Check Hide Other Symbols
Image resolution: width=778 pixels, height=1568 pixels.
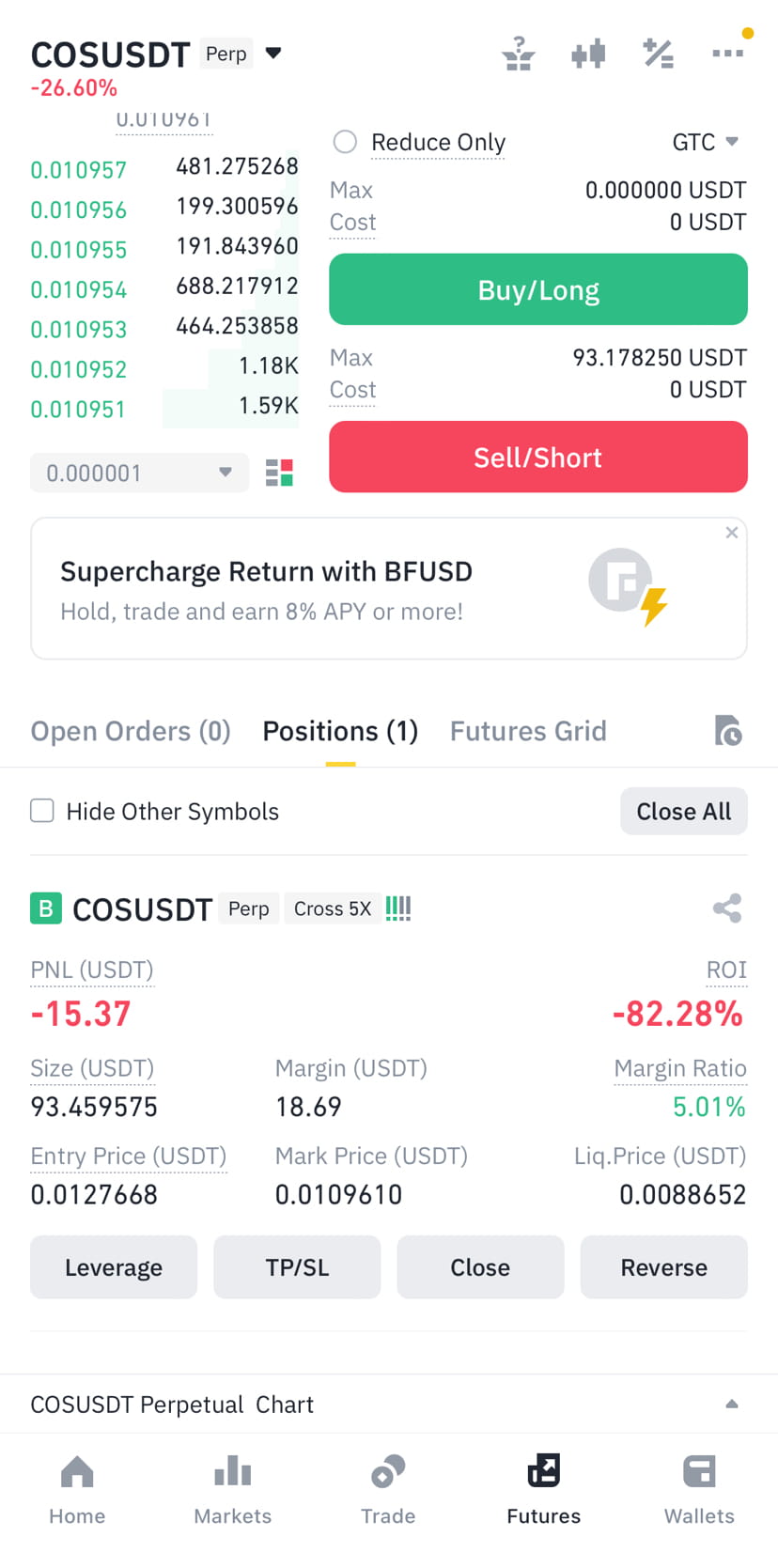coord(42,811)
